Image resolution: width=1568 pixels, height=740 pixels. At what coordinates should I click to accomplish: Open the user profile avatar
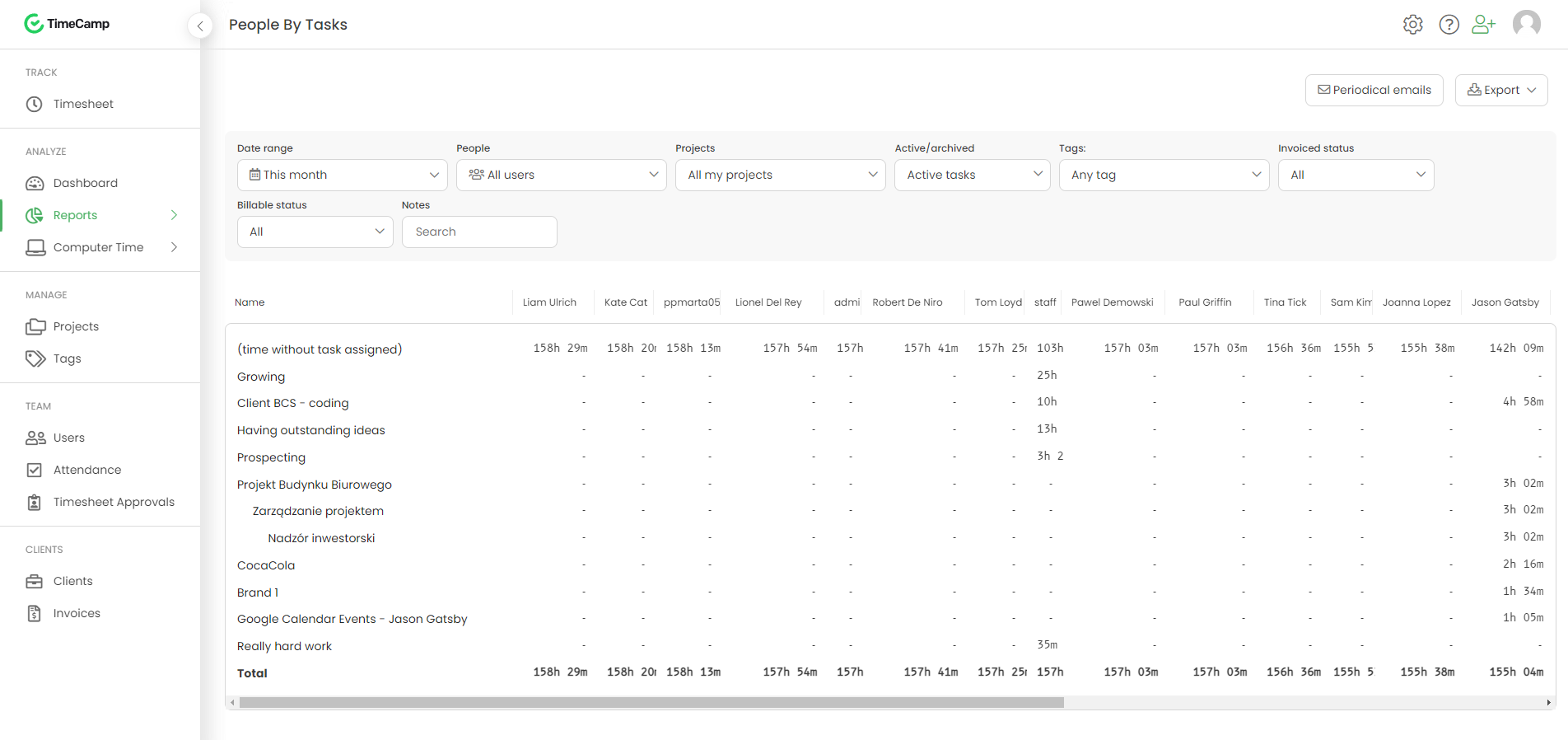1526,24
